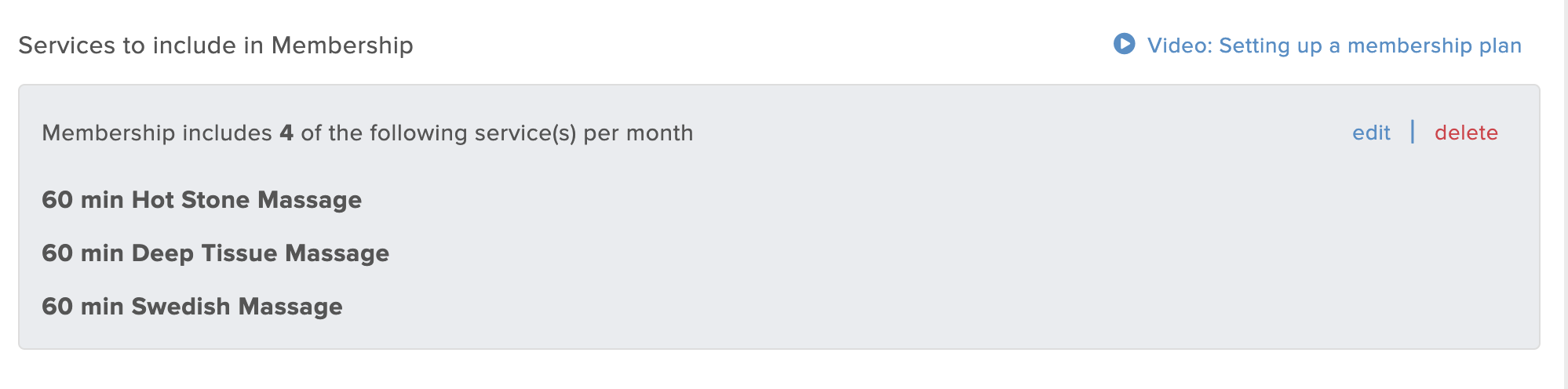Click the words 'membership plan' in the video link
Image resolution: width=1568 pixels, height=389 pixels.
pos(1435,46)
